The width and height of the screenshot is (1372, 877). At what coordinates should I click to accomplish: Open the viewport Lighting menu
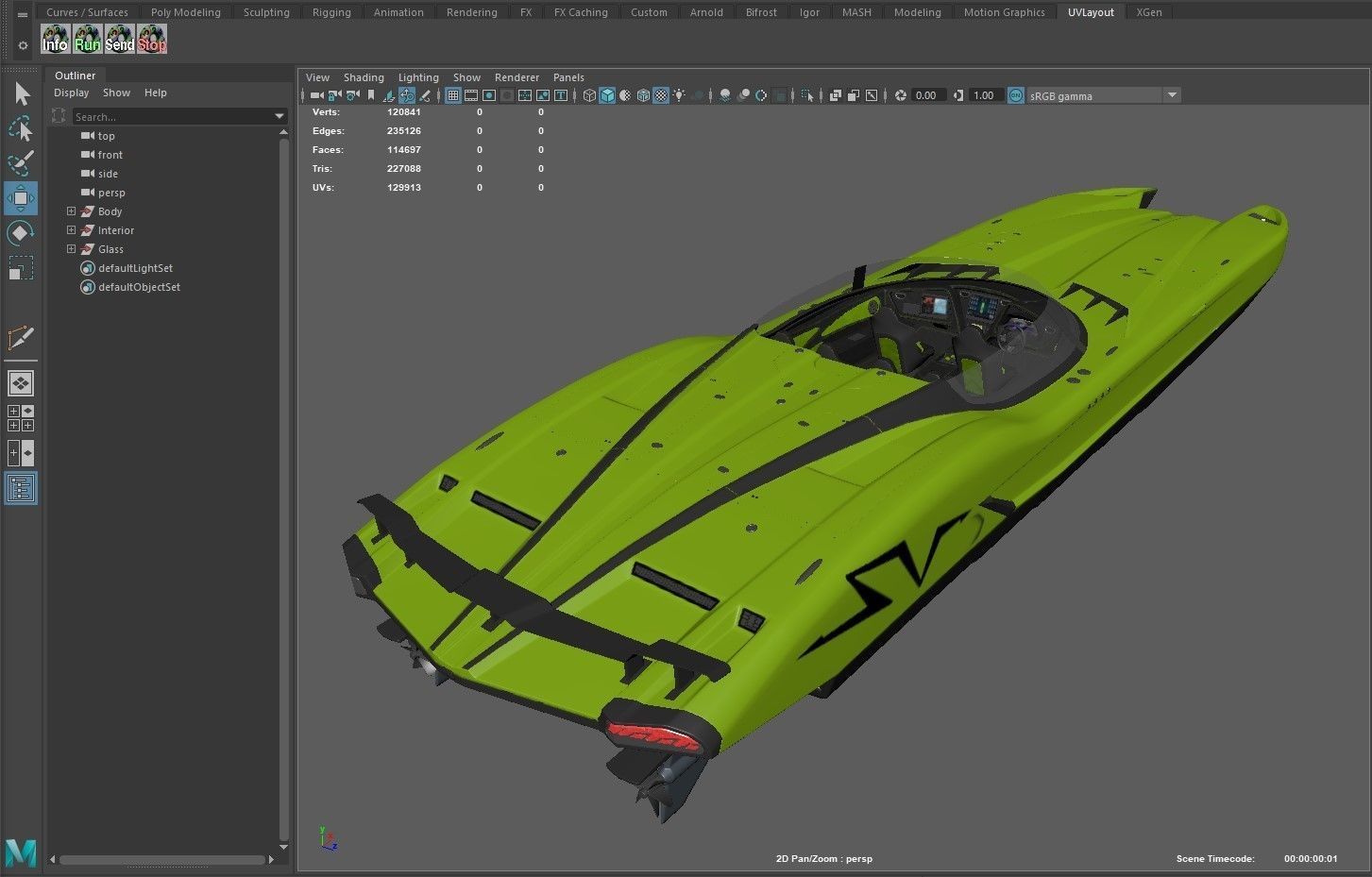418,77
